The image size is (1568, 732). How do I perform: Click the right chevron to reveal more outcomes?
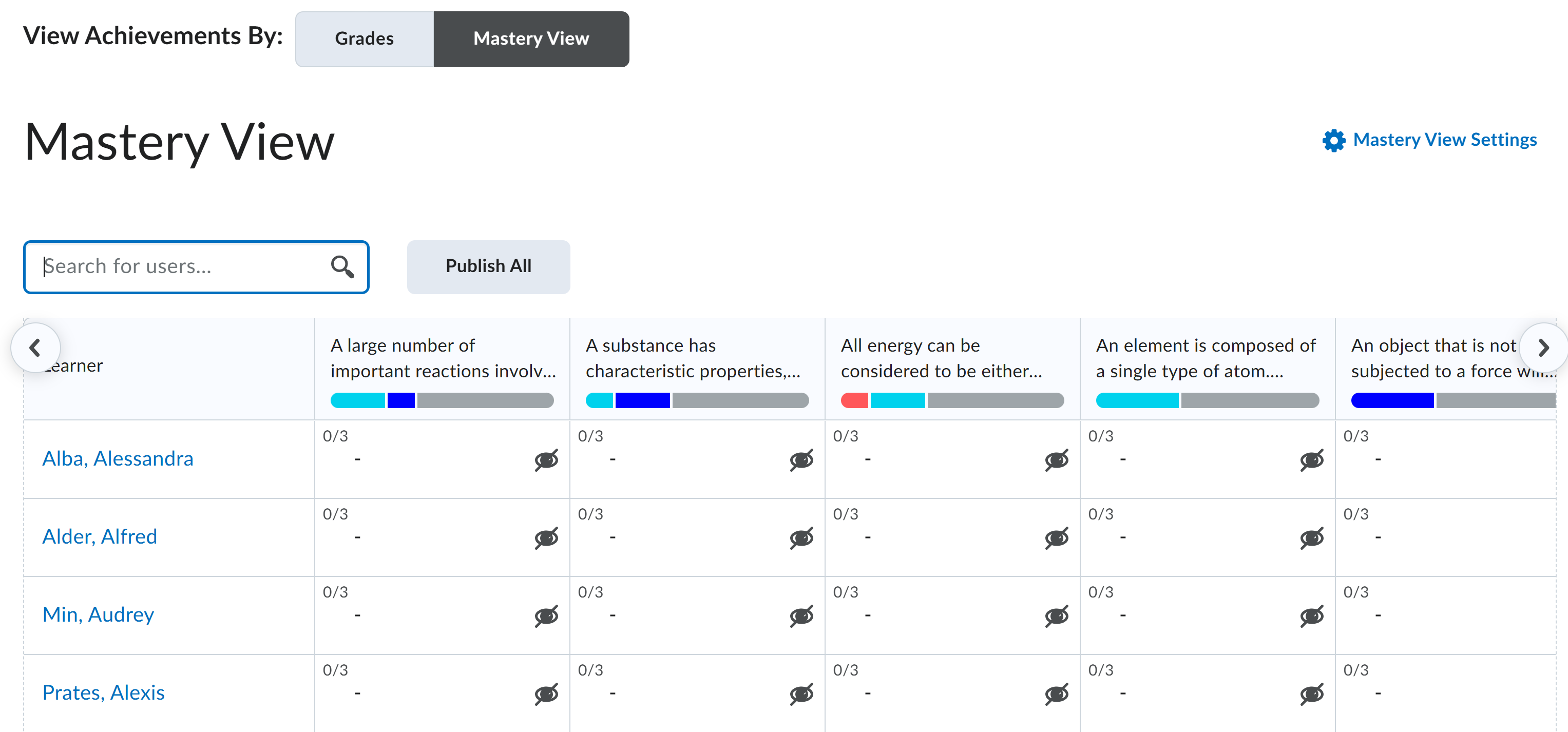[x=1544, y=347]
